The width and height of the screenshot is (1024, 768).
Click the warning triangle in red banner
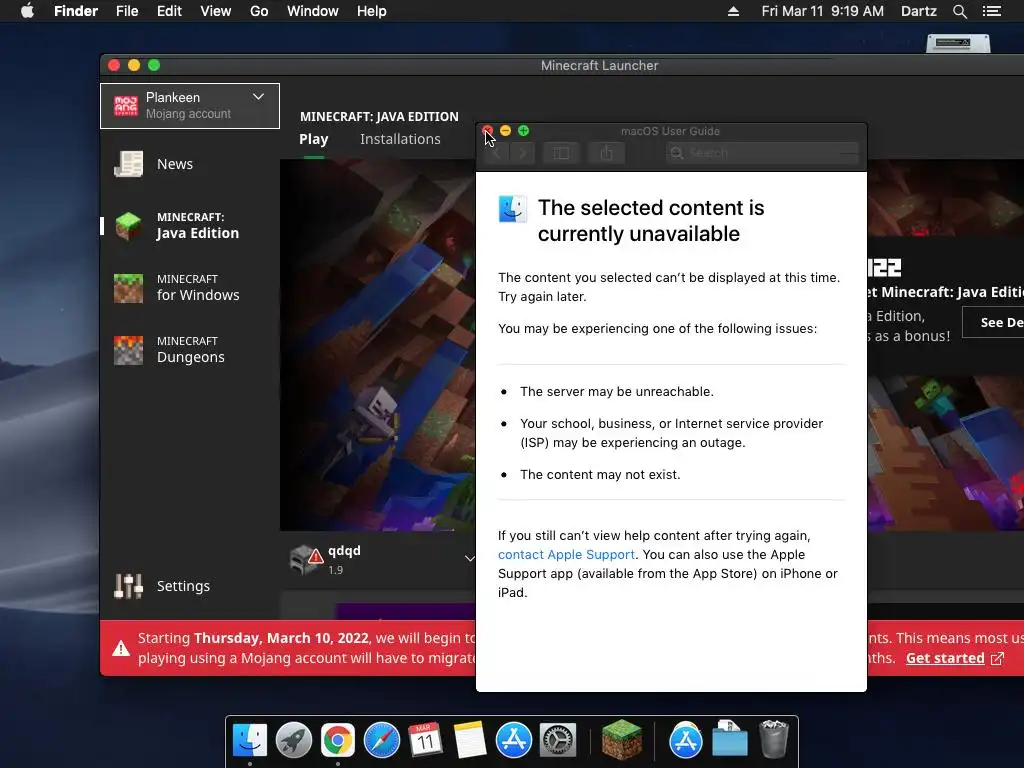click(121, 648)
